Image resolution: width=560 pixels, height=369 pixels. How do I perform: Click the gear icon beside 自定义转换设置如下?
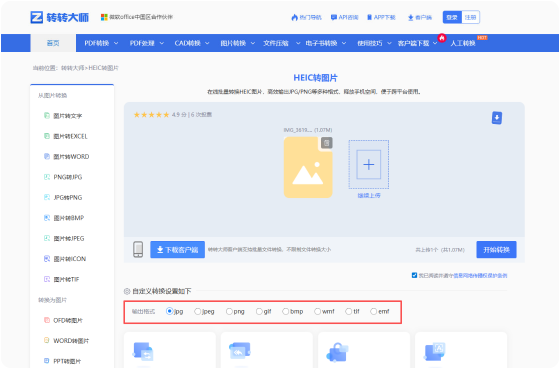tap(127, 291)
